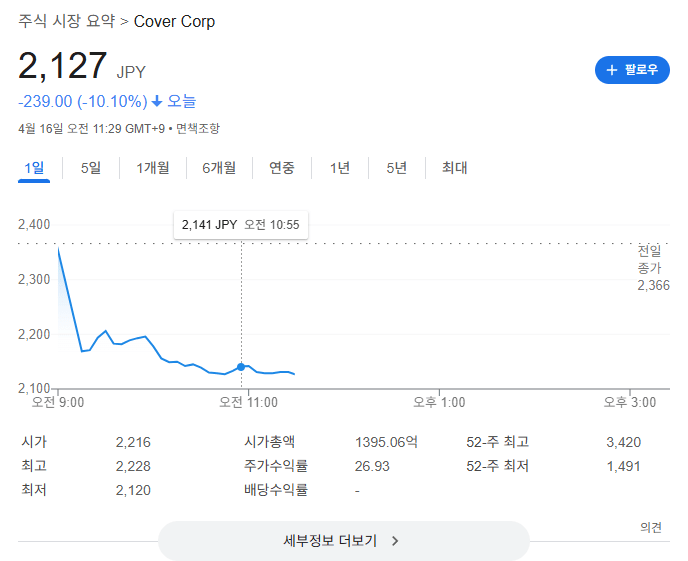Switch chart to the 1년 tab
The width and height of the screenshot is (688, 561).
[340, 168]
